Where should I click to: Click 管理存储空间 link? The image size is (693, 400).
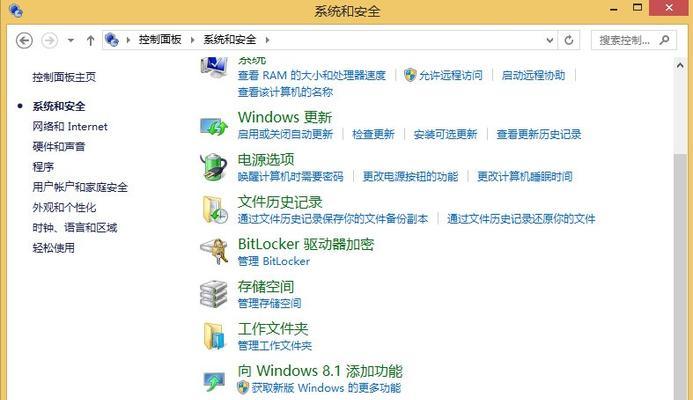coord(270,303)
